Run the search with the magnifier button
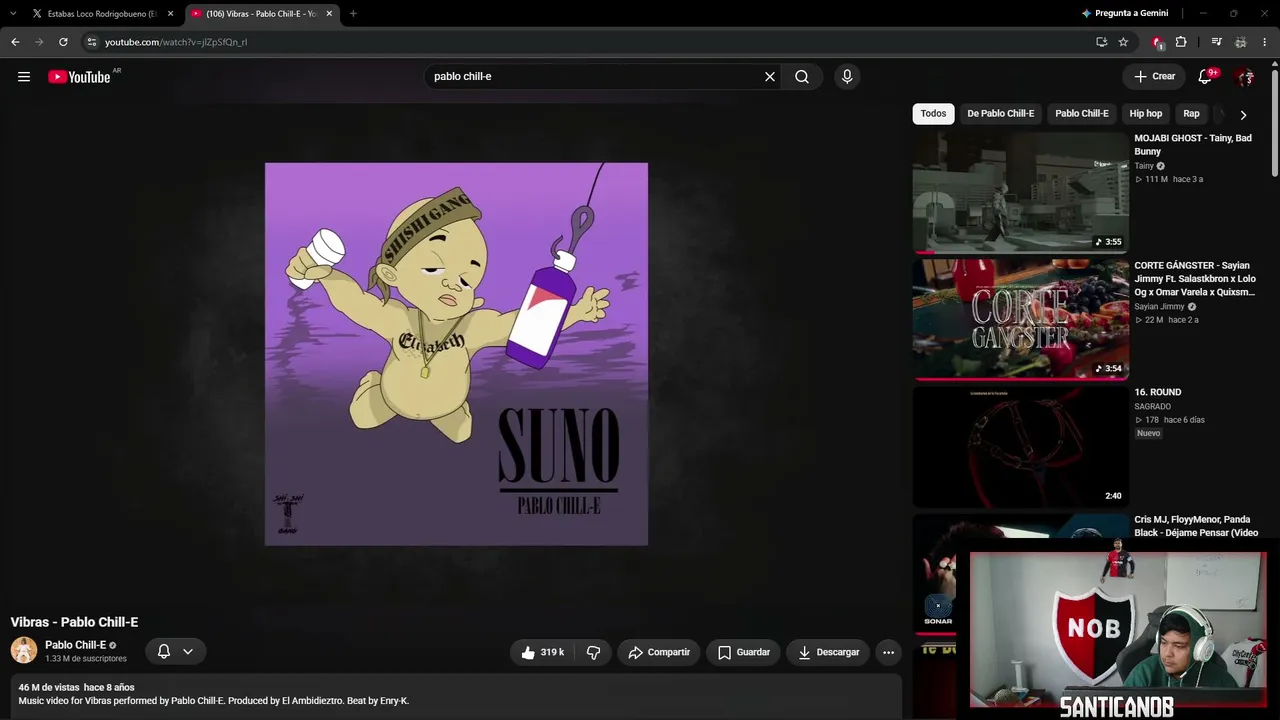This screenshot has width=1280, height=720. coord(802,77)
